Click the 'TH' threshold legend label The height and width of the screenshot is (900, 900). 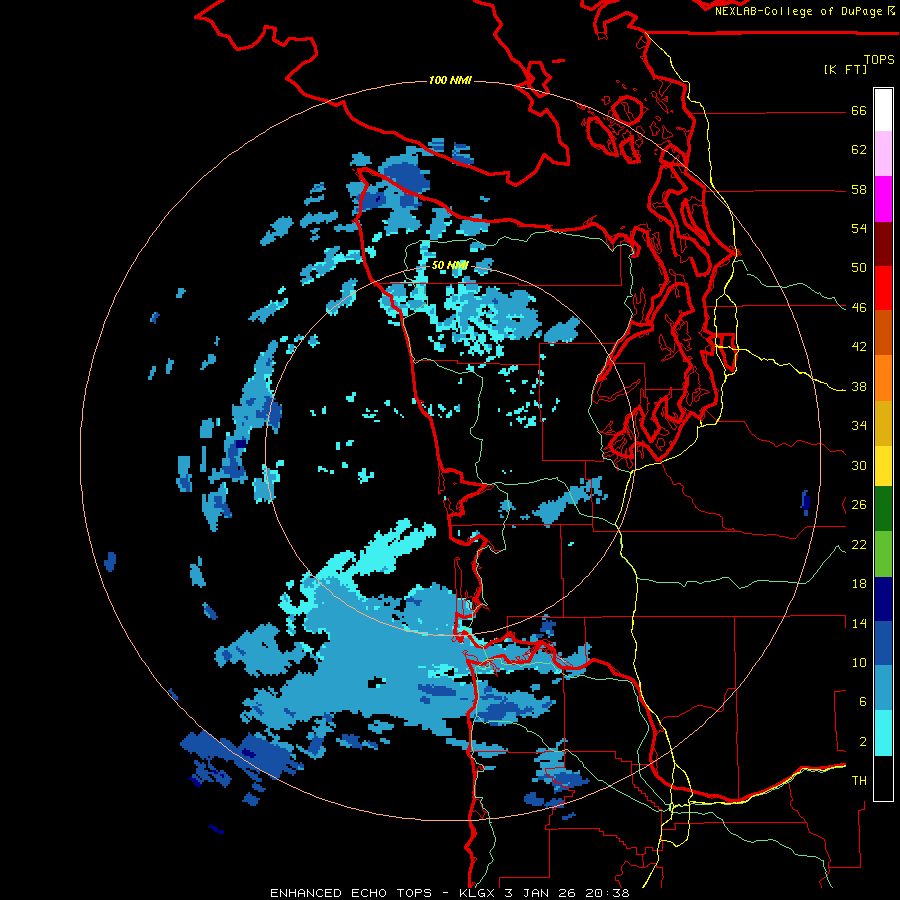click(x=859, y=781)
